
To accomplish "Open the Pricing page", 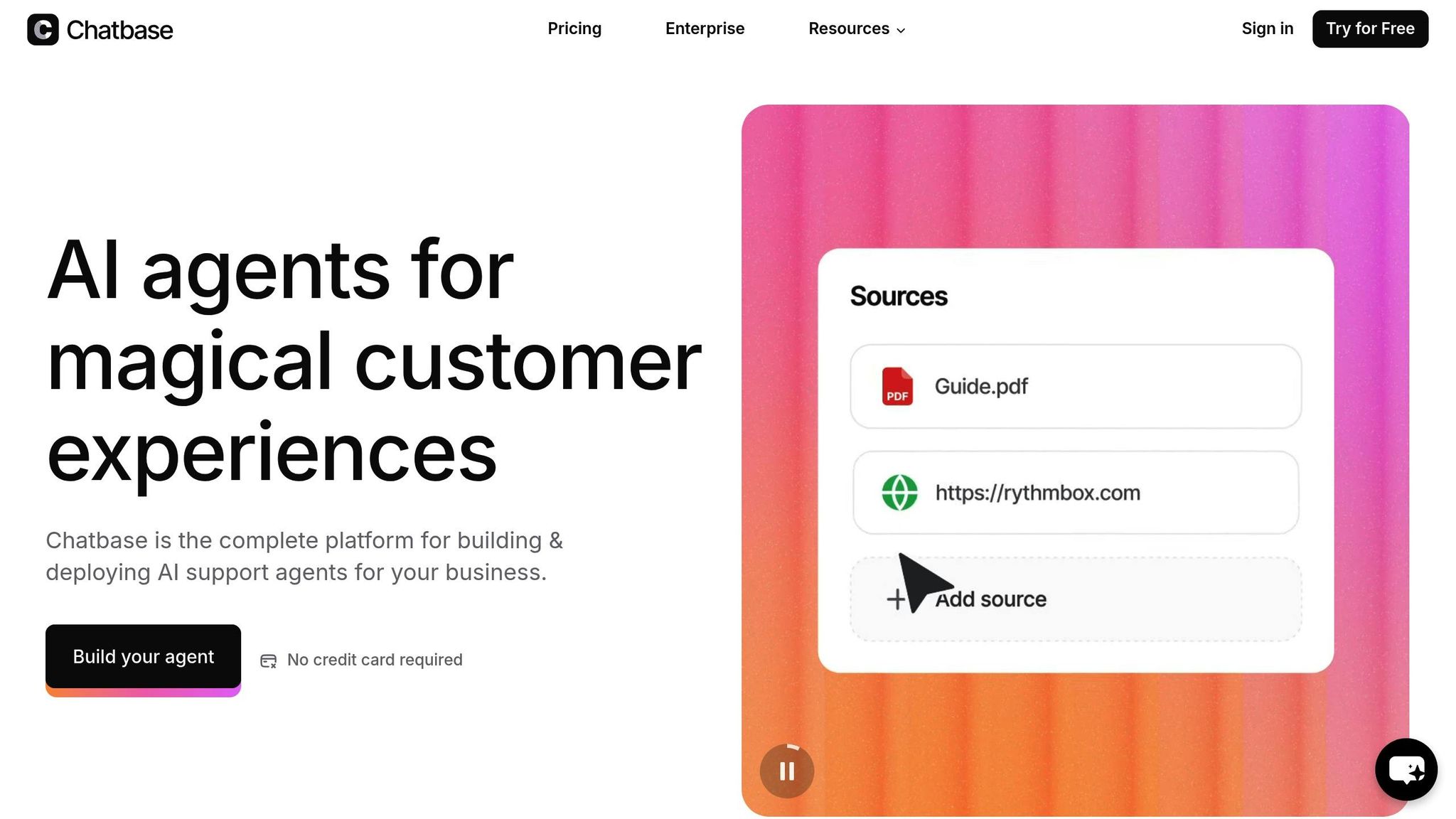I will [574, 28].
